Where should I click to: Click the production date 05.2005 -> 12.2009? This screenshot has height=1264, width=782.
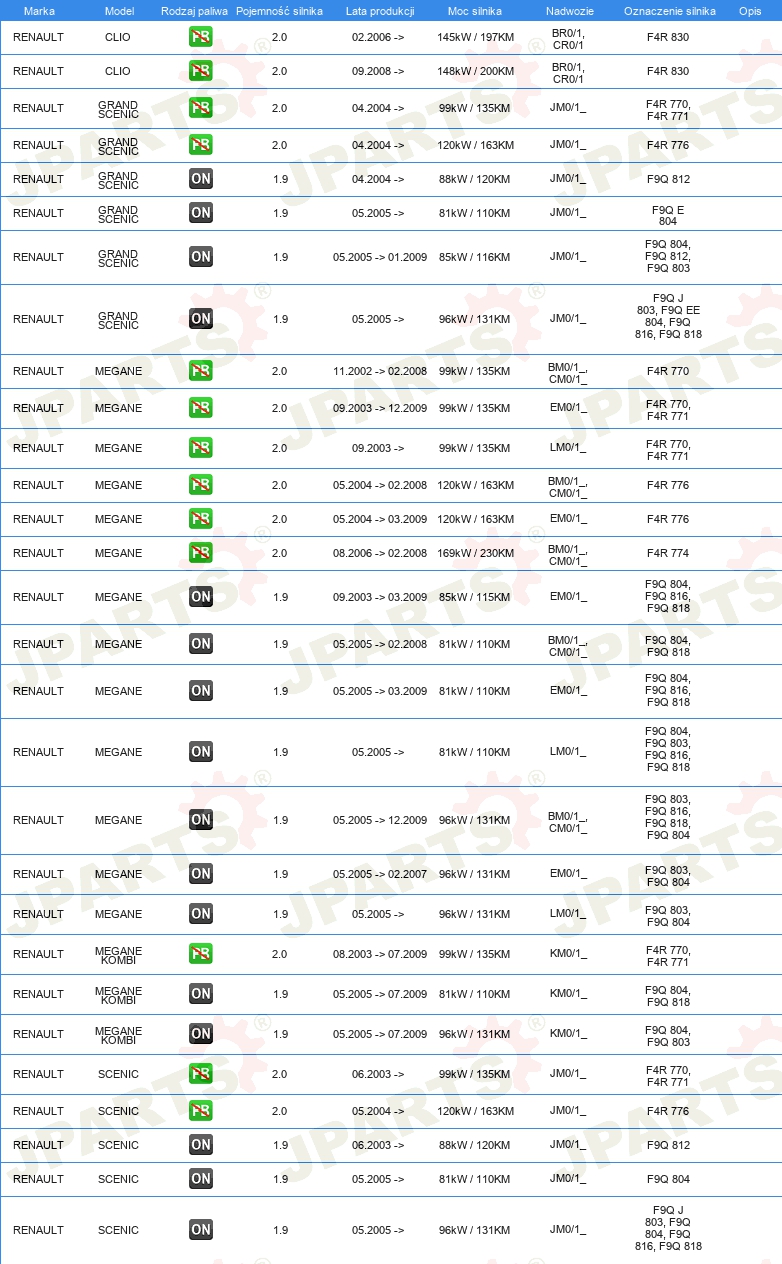click(x=380, y=820)
